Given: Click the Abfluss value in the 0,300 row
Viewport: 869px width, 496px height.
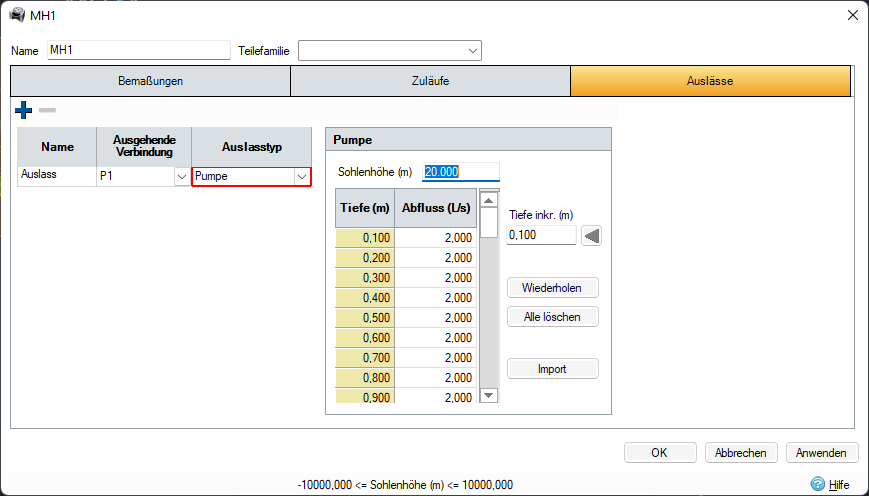Looking at the screenshot, I should coord(436,278).
